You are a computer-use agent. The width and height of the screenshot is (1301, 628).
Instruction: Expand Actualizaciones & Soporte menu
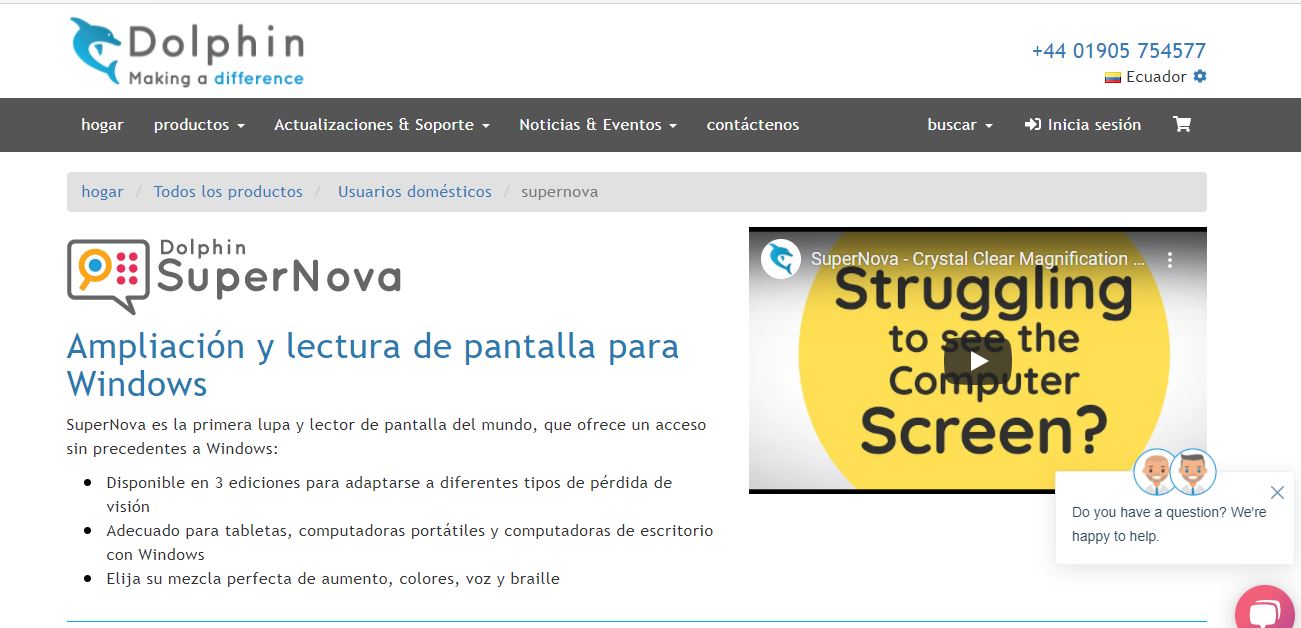pos(382,125)
